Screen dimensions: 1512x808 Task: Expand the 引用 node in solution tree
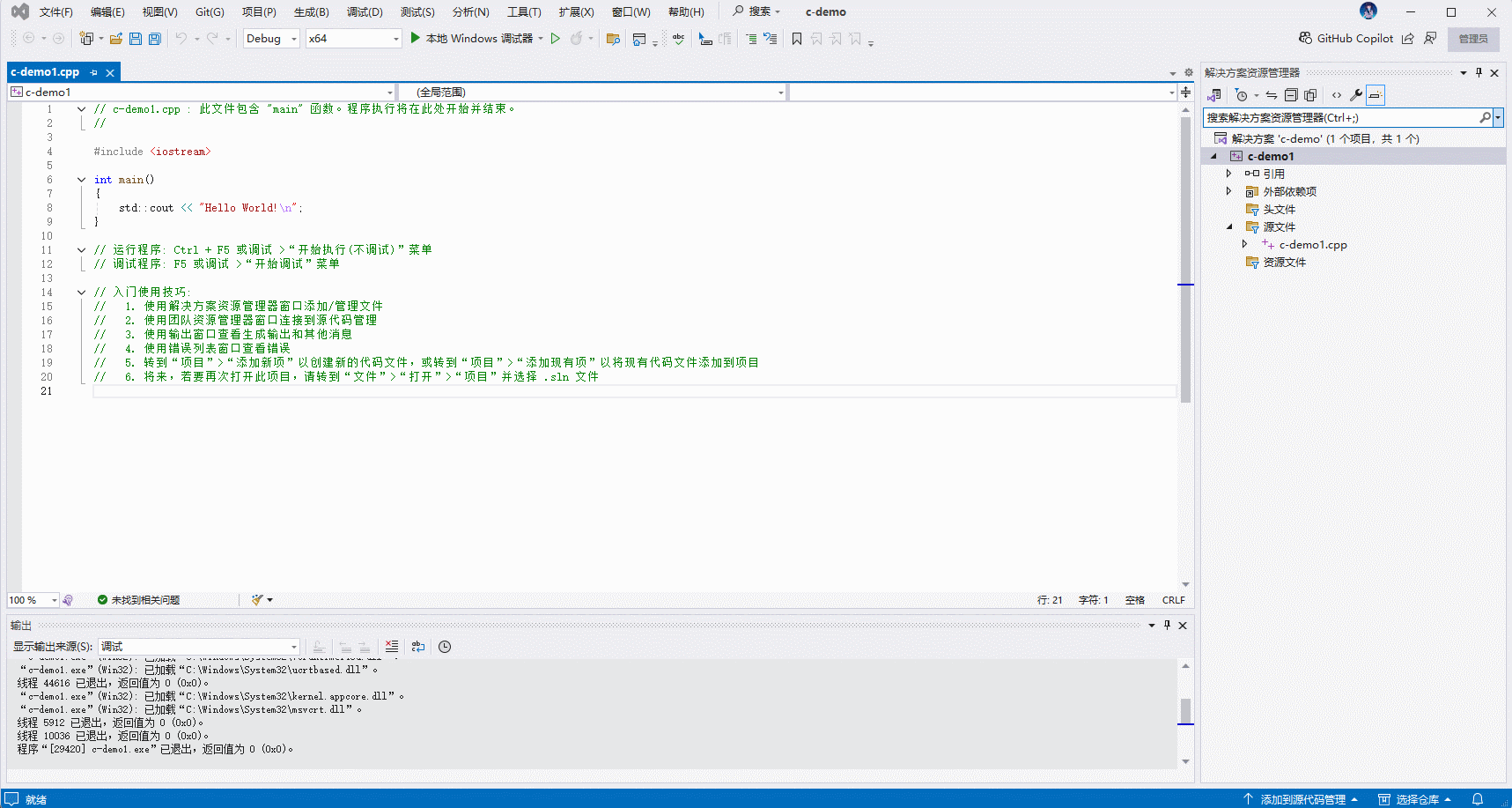tap(1229, 174)
